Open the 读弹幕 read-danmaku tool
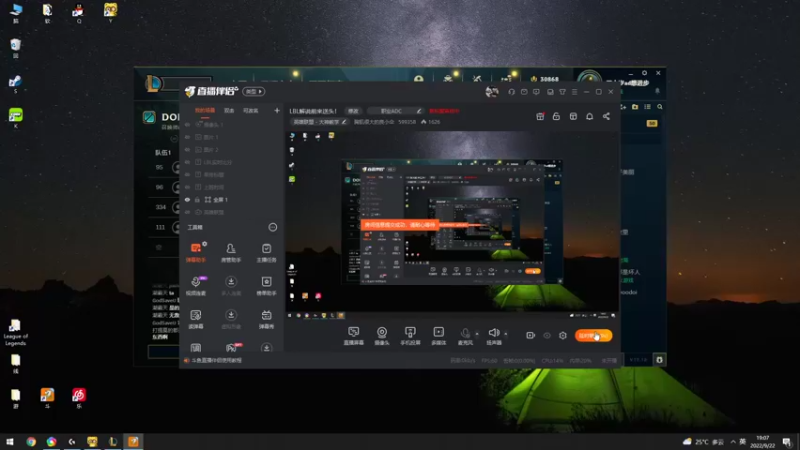The height and width of the screenshot is (450, 800). (x=196, y=319)
